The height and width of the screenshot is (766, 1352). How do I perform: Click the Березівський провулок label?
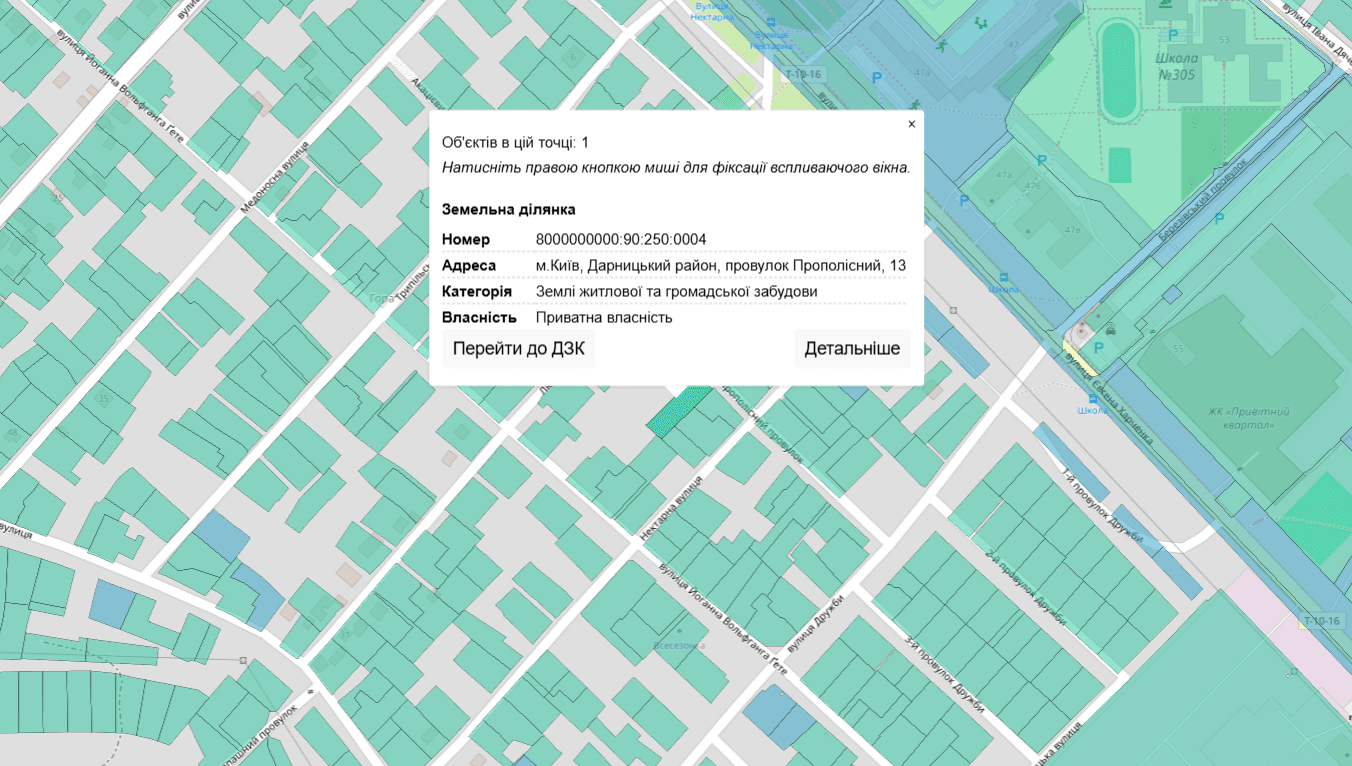pos(1201,198)
